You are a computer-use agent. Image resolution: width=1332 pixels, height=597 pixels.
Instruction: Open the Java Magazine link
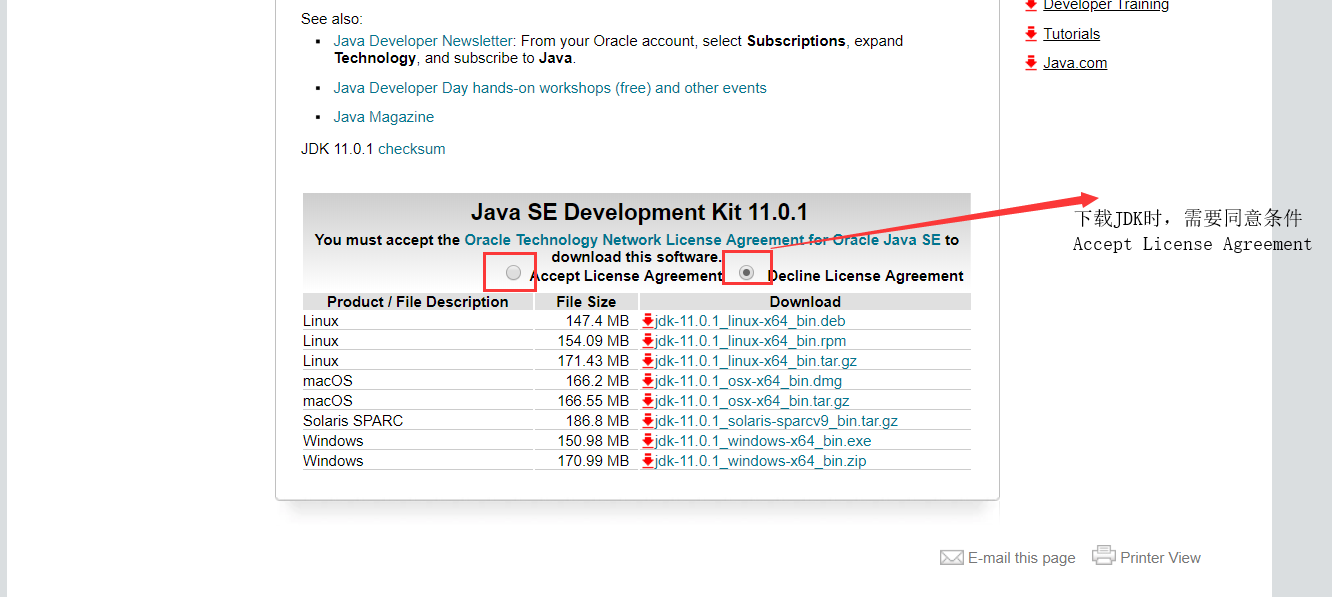point(384,117)
